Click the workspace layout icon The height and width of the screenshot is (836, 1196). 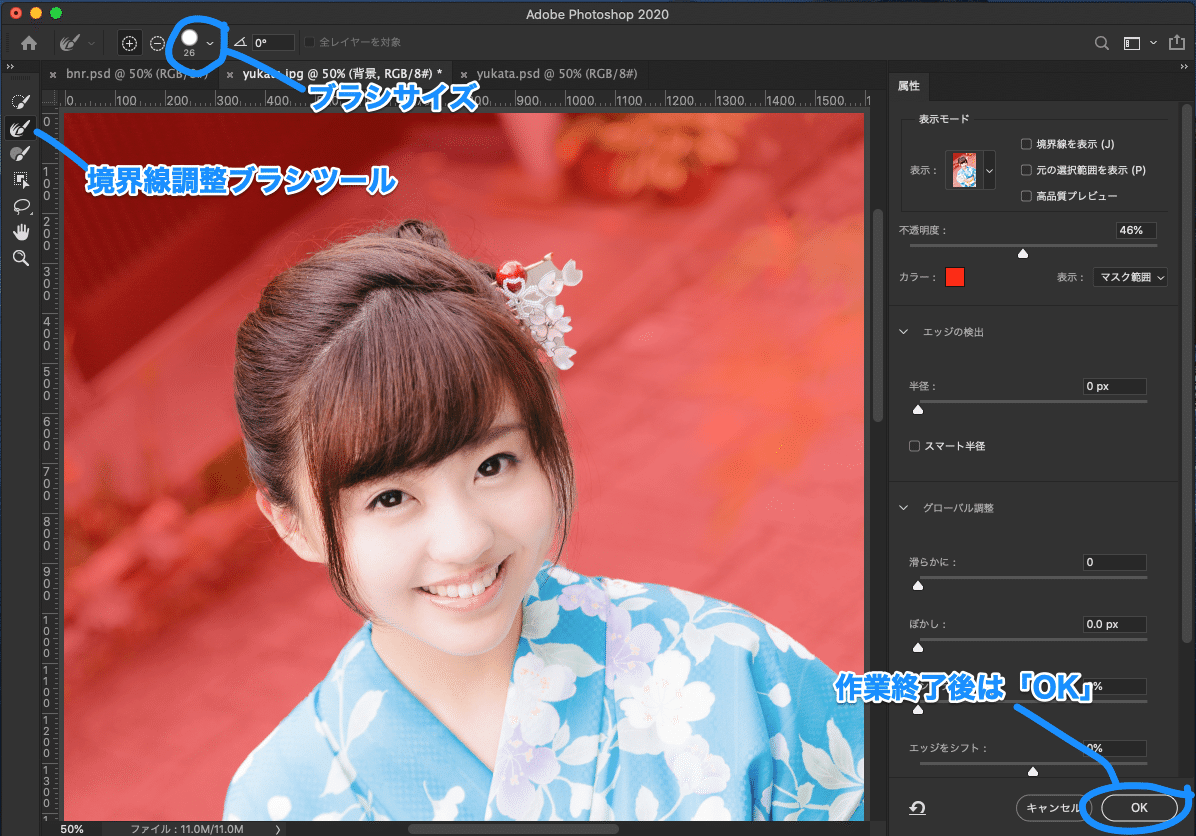tap(1132, 43)
